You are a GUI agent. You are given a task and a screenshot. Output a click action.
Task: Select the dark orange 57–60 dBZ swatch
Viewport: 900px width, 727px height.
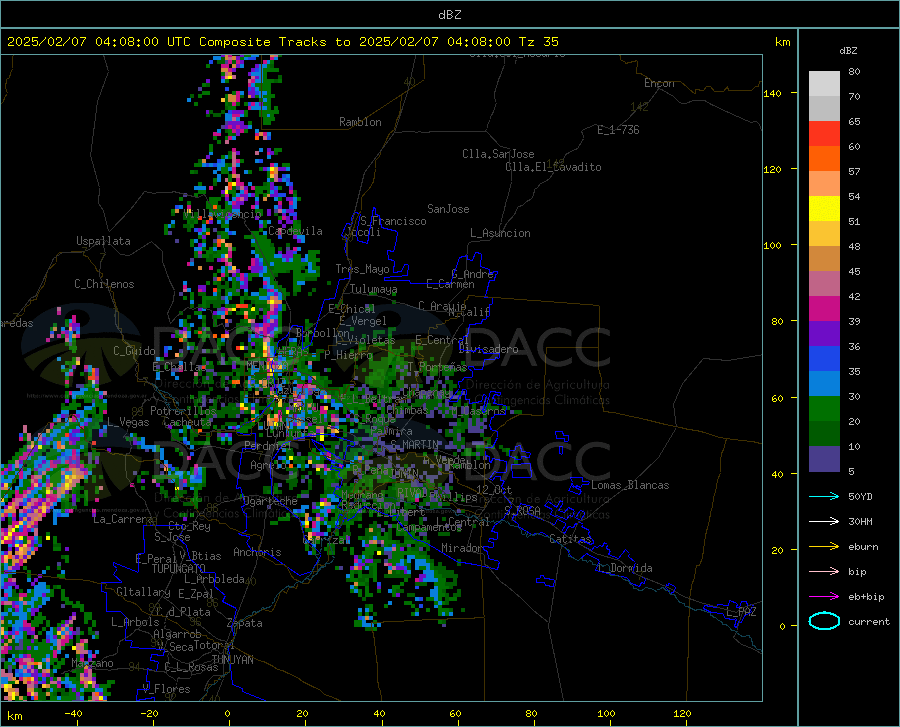coord(824,159)
